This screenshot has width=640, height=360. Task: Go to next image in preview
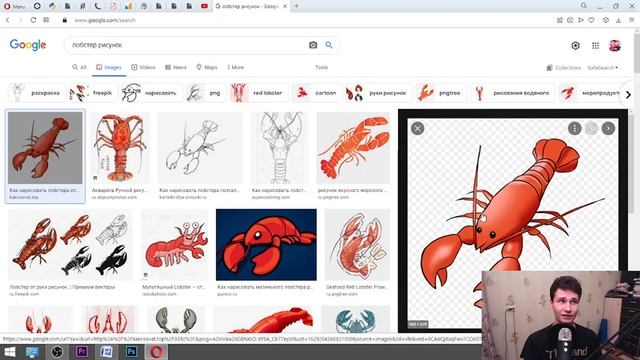(608, 129)
